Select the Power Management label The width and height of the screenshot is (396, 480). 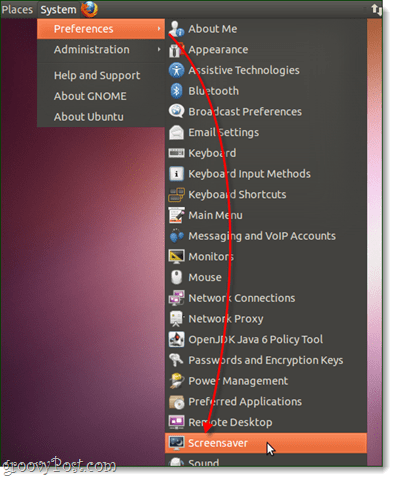point(238,381)
